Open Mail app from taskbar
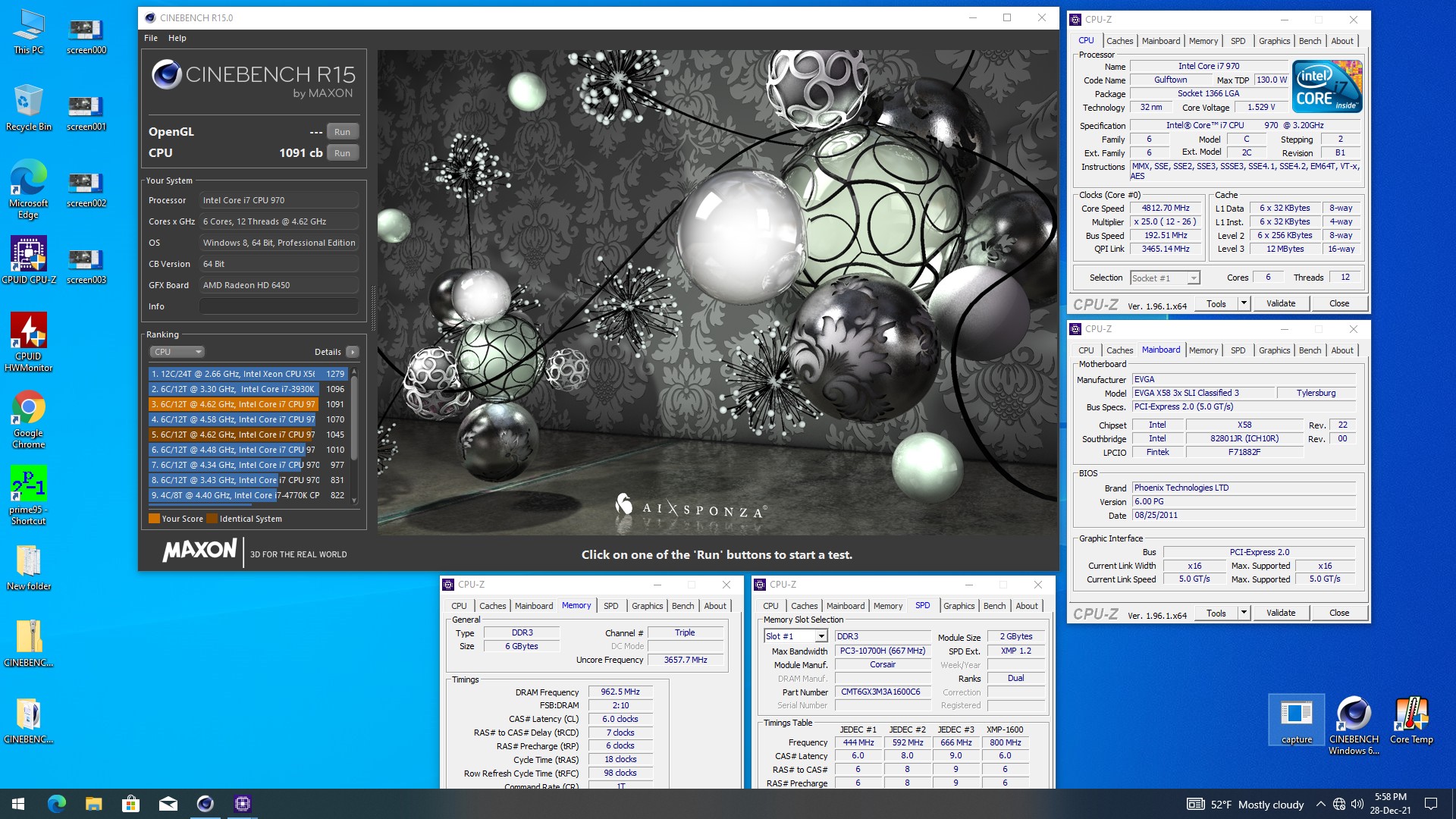 point(168,804)
